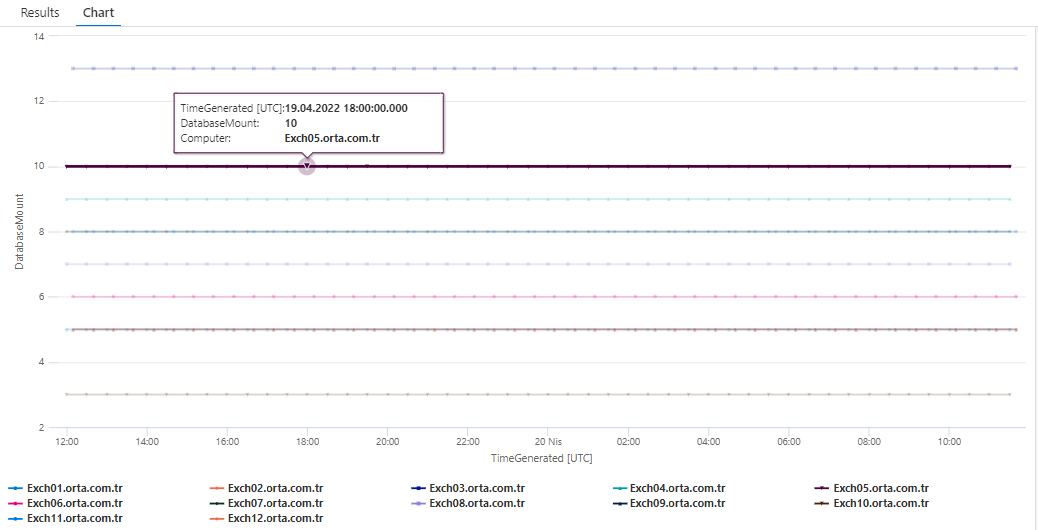Click 'Exch05.orta.com.tr' text in the tooltip
The image size is (1038, 530).
[x=332, y=138]
